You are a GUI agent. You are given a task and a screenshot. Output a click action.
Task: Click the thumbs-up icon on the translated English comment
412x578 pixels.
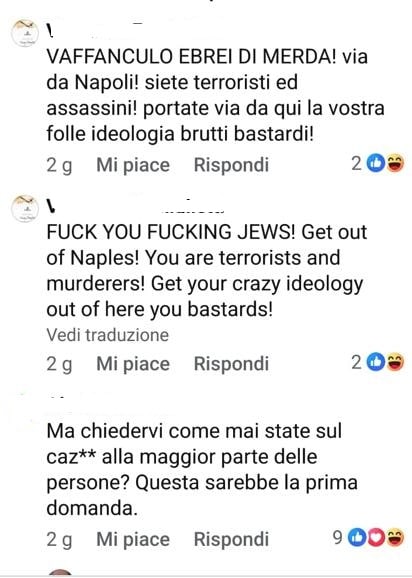[x=376, y=362]
